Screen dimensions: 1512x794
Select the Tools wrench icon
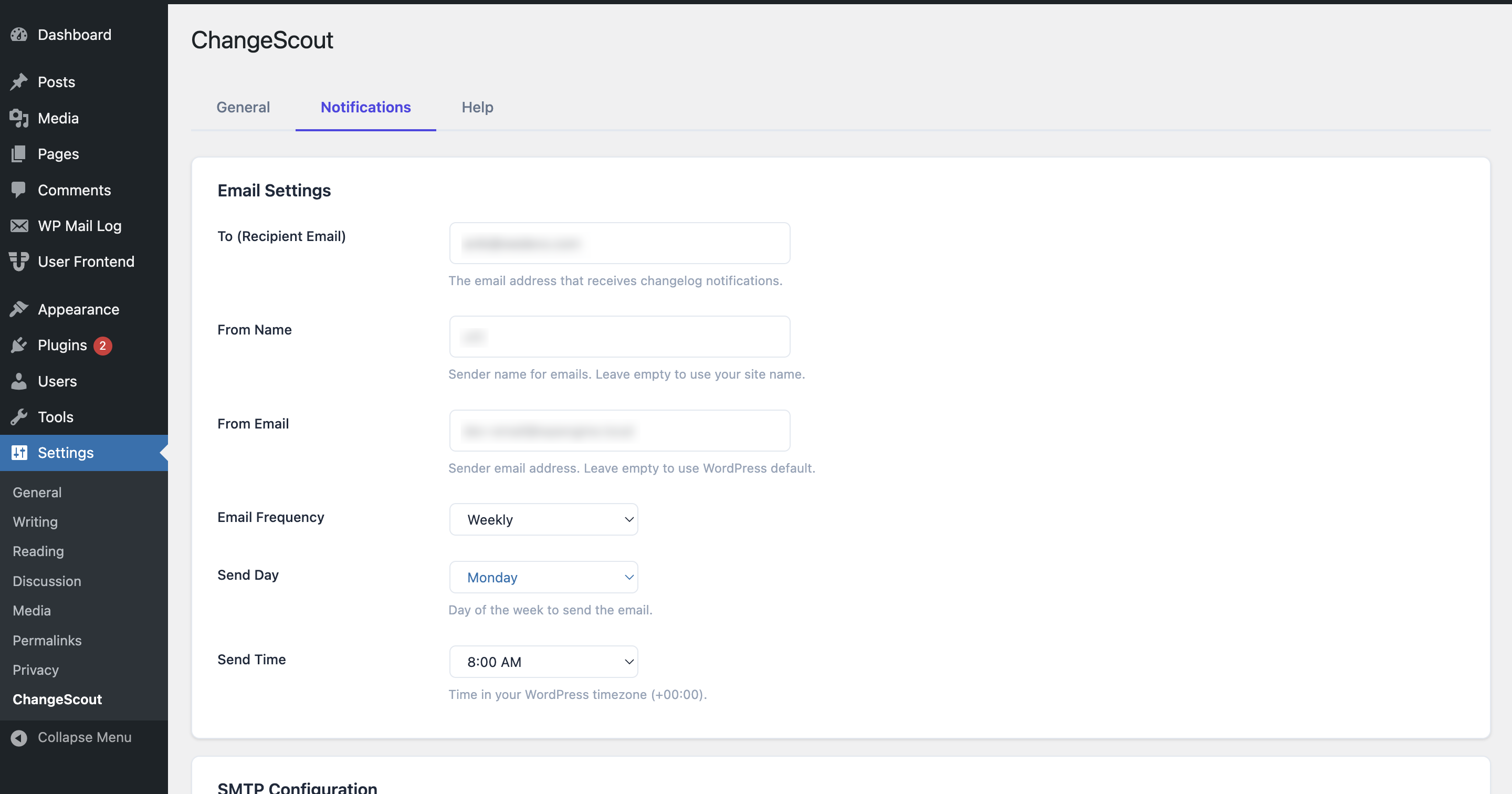pyautogui.click(x=18, y=416)
